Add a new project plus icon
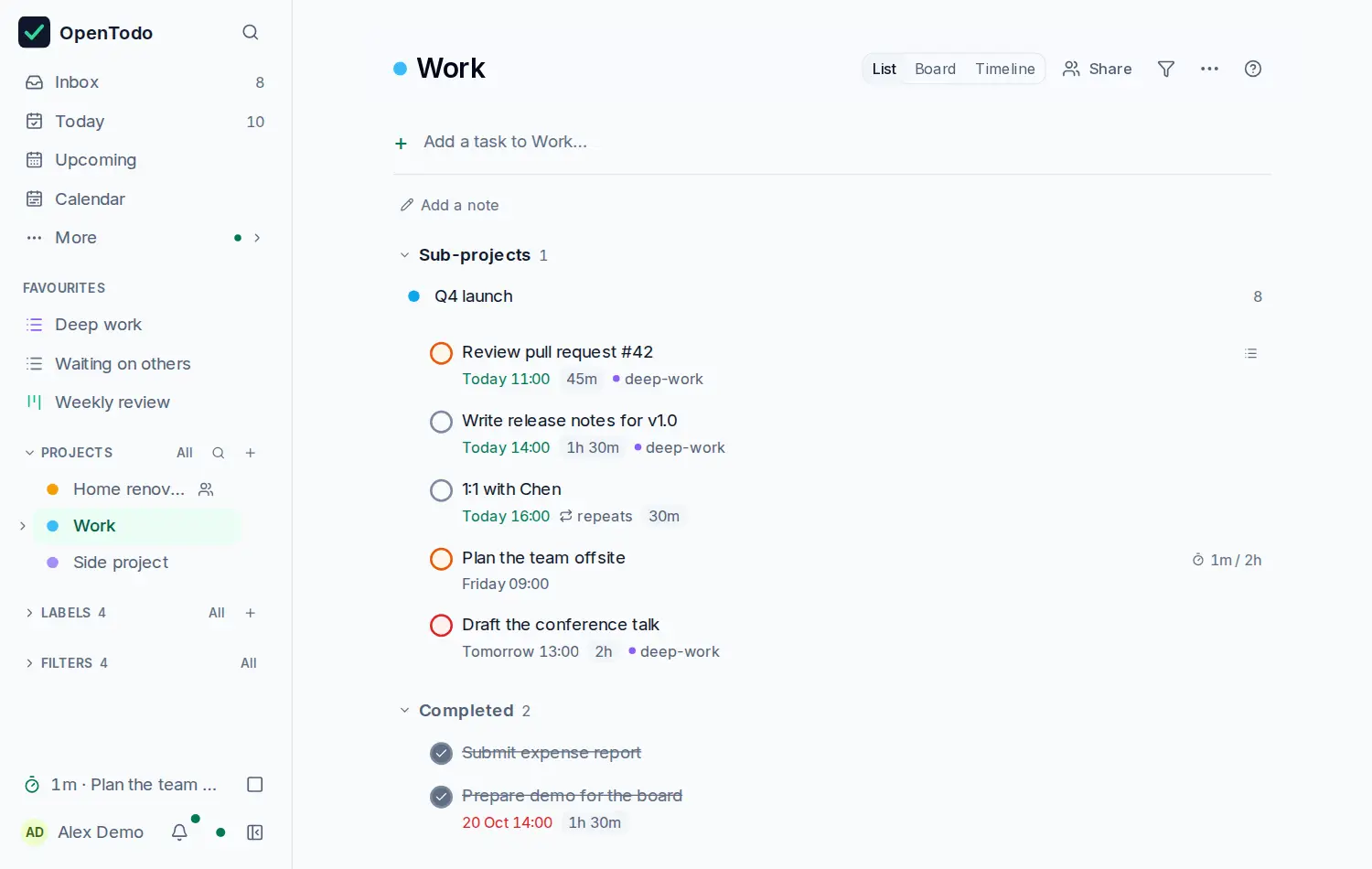The width and height of the screenshot is (1372, 869). click(x=251, y=453)
